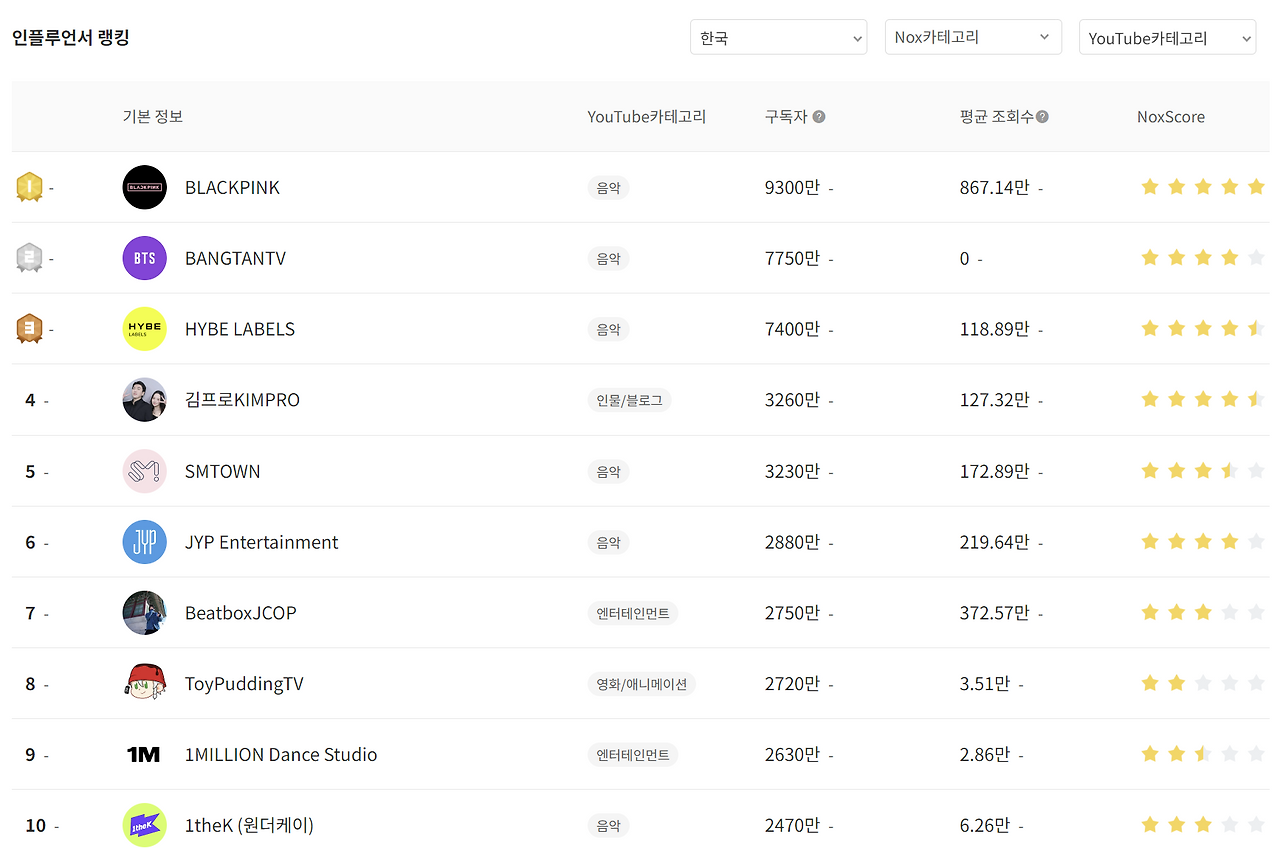Click the gold rank 1 medal icon

(29, 187)
